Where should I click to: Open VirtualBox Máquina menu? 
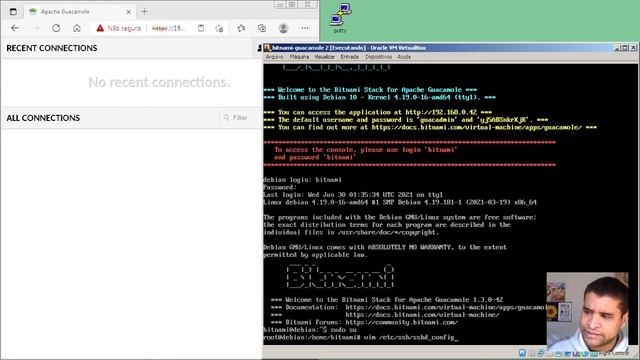coord(299,57)
